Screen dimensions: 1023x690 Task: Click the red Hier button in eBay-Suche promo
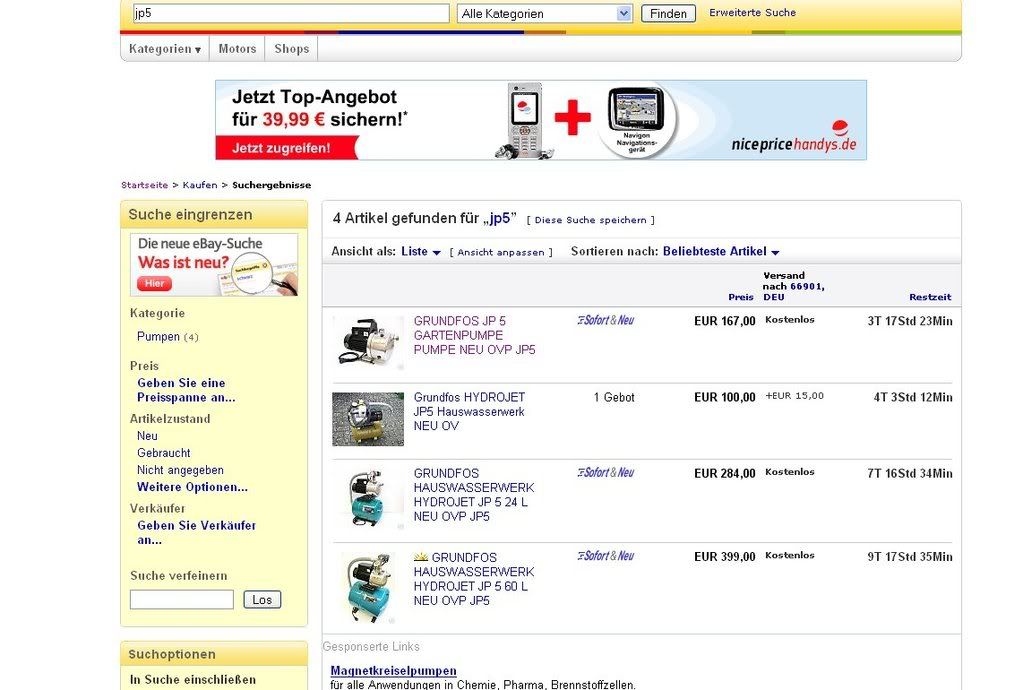154,283
